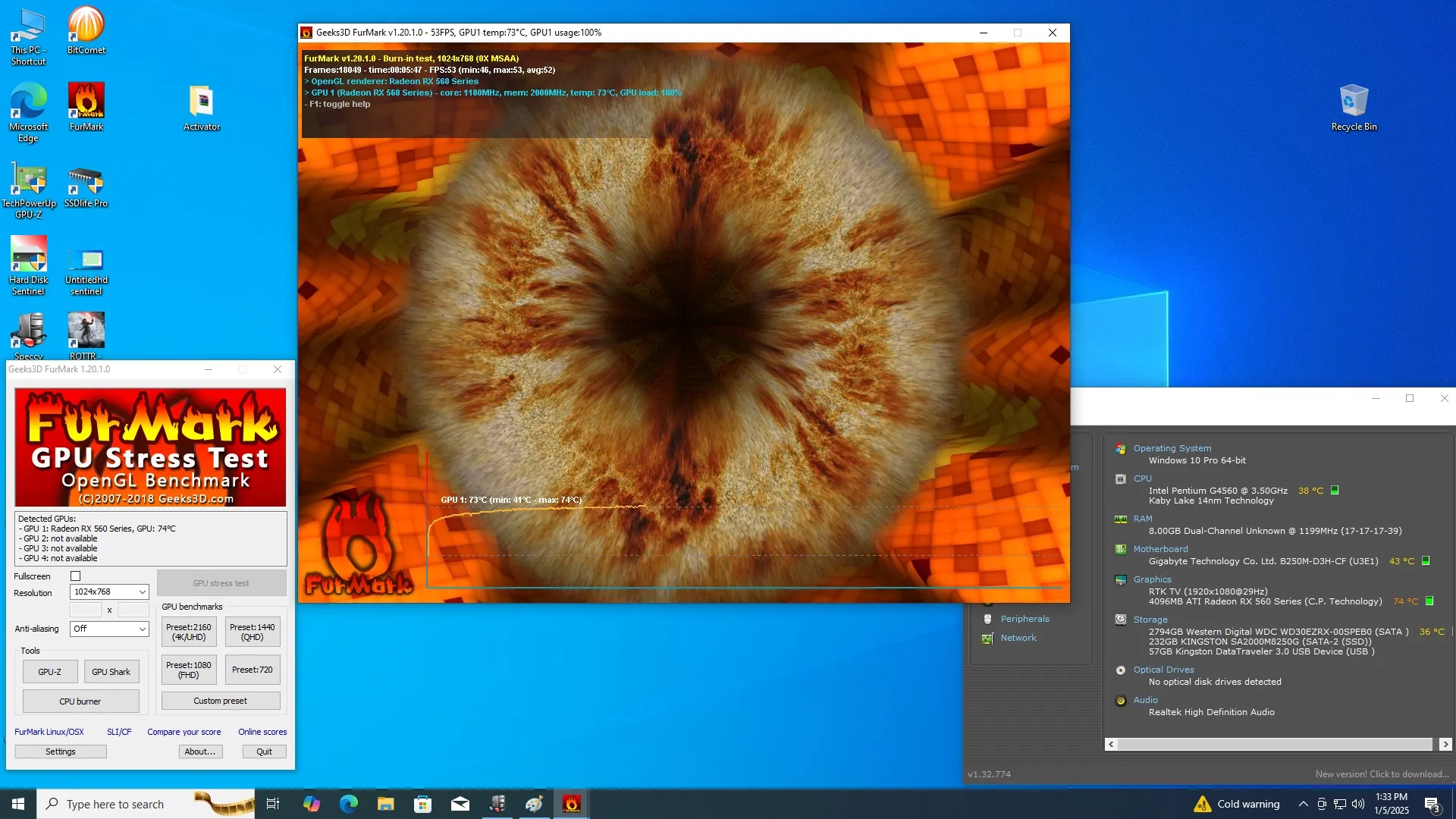Open the Microsoft Store taskbar icon
Image resolution: width=1456 pixels, height=819 pixels.
422,804
